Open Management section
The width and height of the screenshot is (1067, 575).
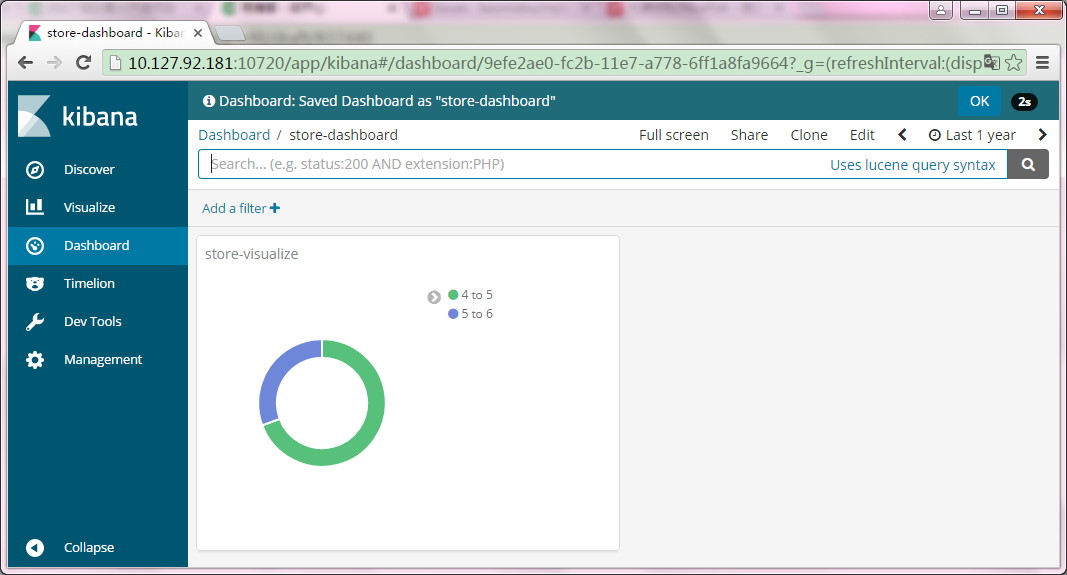[x=103, y=360]
